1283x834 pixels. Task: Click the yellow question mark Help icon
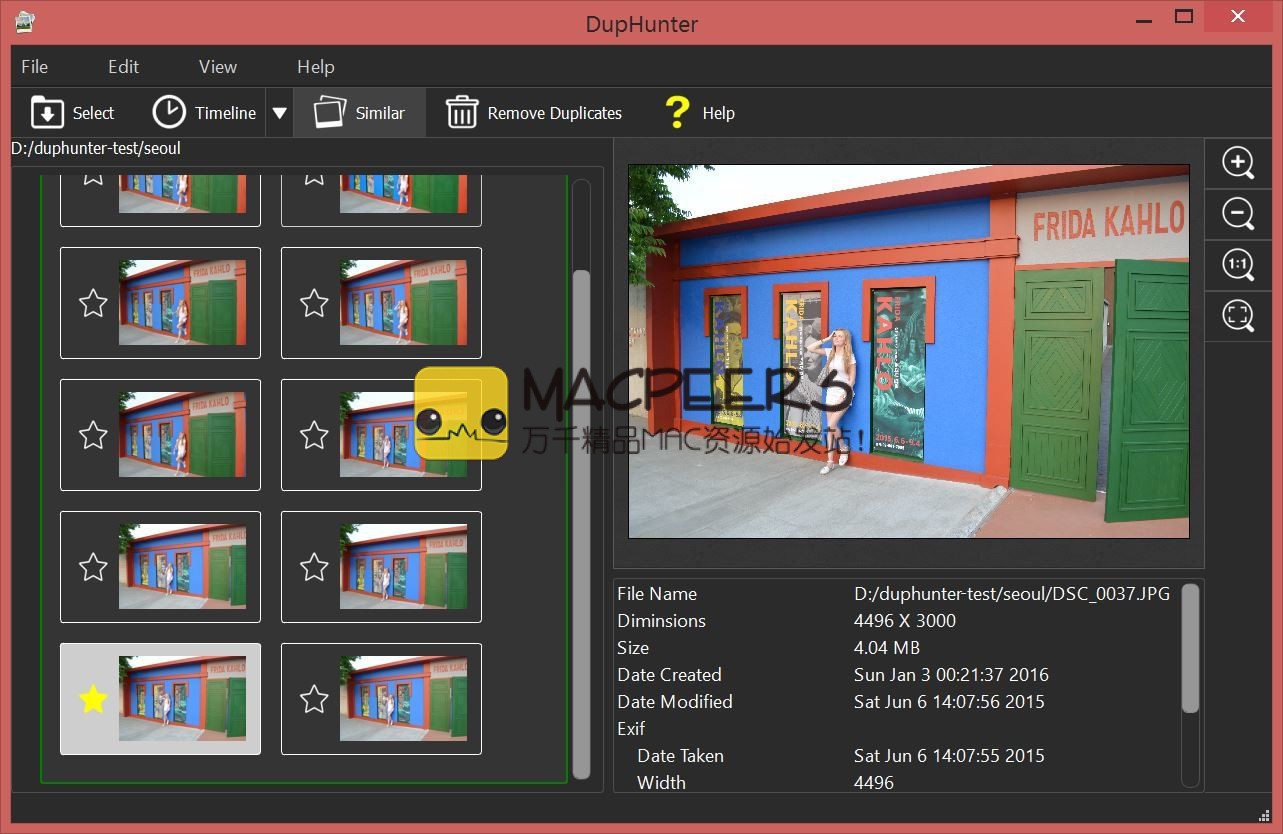(677, 113)
